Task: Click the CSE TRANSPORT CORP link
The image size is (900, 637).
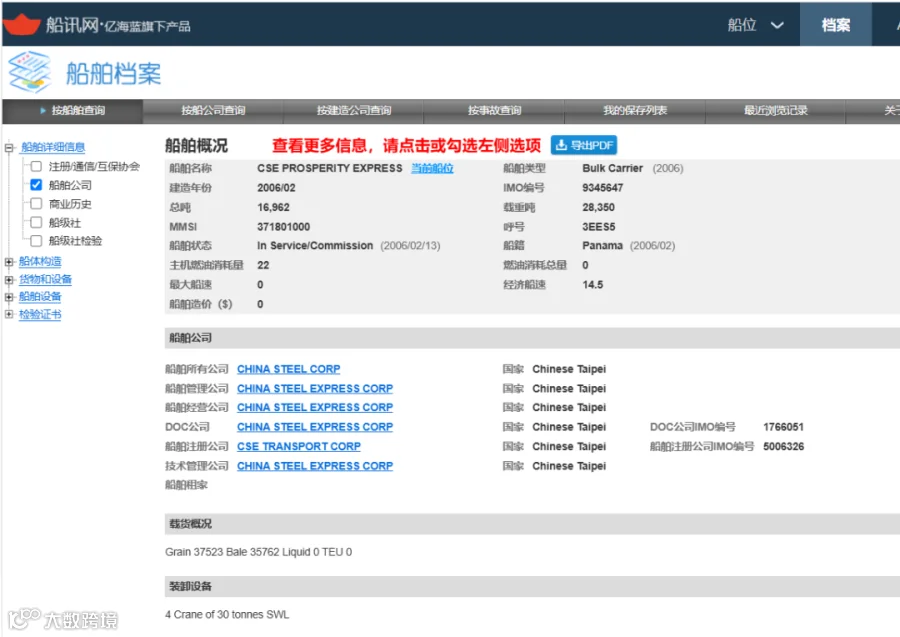Action: 299,446
